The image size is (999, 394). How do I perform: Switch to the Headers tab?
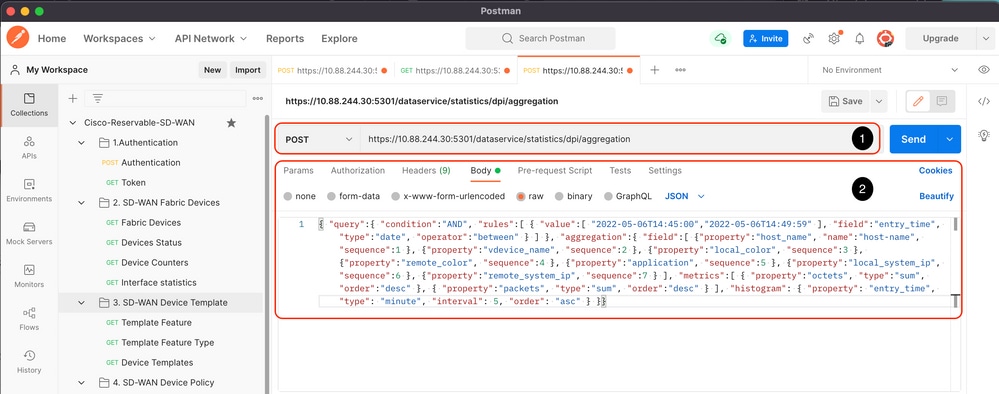click(426, 170)
